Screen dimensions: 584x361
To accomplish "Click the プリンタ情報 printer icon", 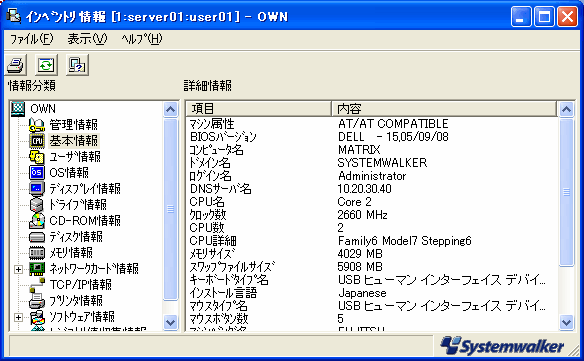I will (x=37, y=301).
